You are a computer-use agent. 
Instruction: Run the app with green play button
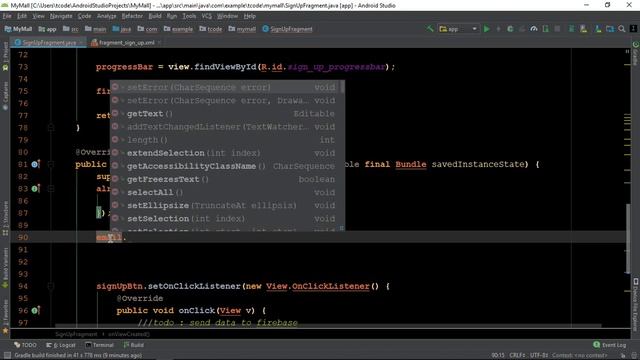487,29
